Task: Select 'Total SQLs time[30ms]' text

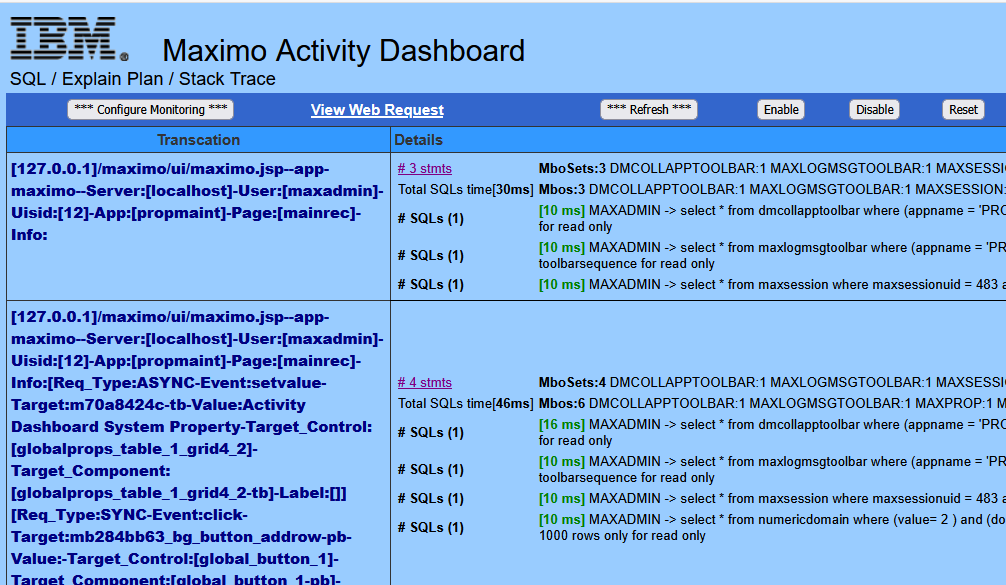Action: [x=465, y=189]
